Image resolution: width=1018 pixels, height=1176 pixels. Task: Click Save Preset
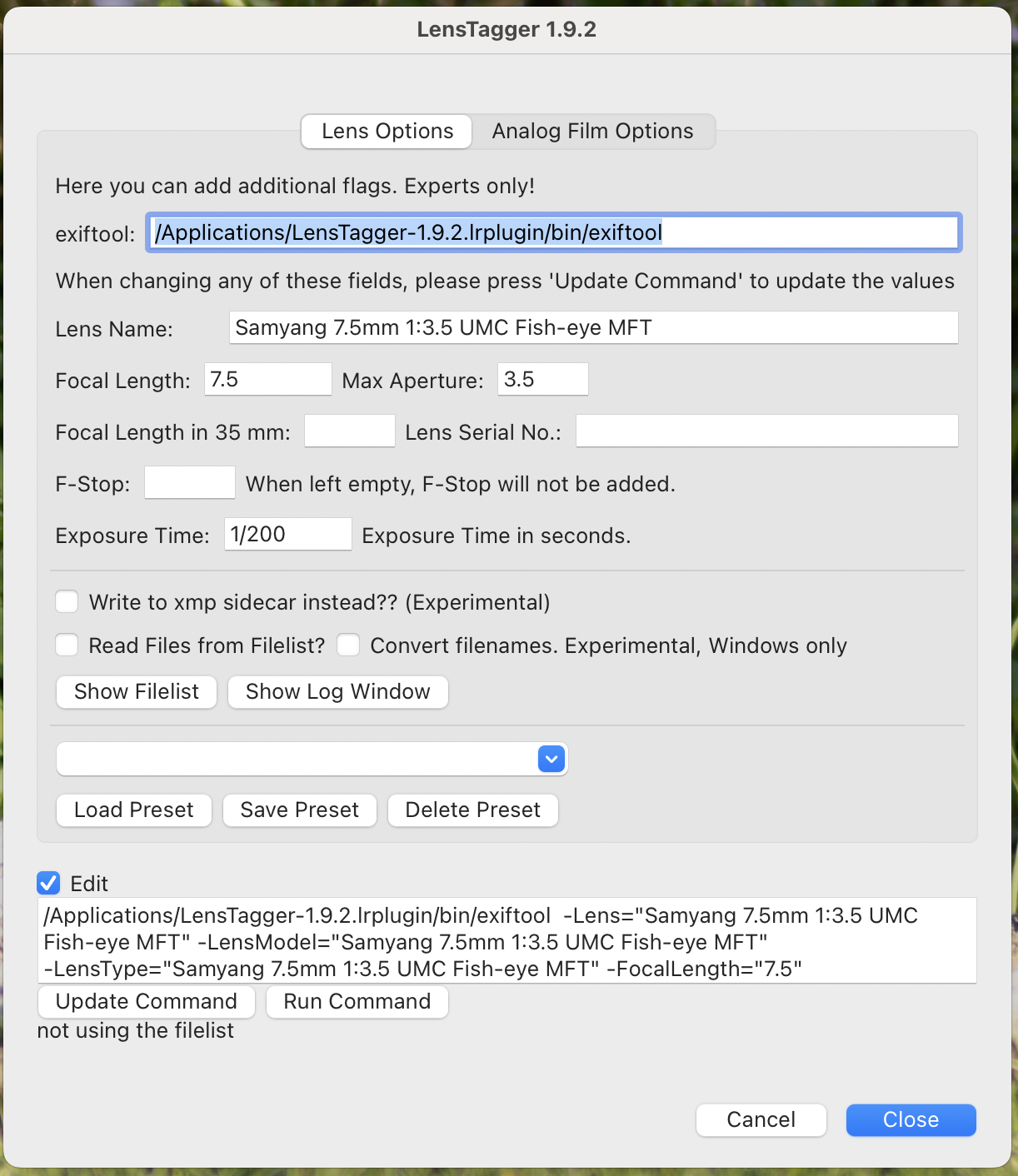point(299,810)
